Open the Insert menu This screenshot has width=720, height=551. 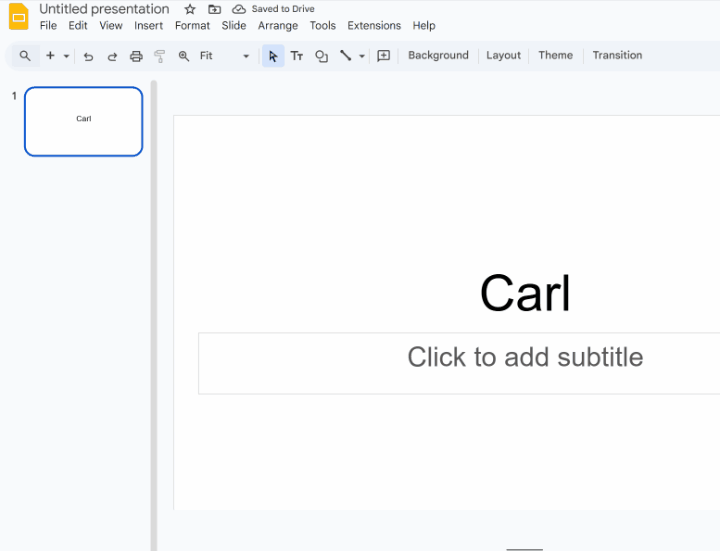(x=148, y=26)
